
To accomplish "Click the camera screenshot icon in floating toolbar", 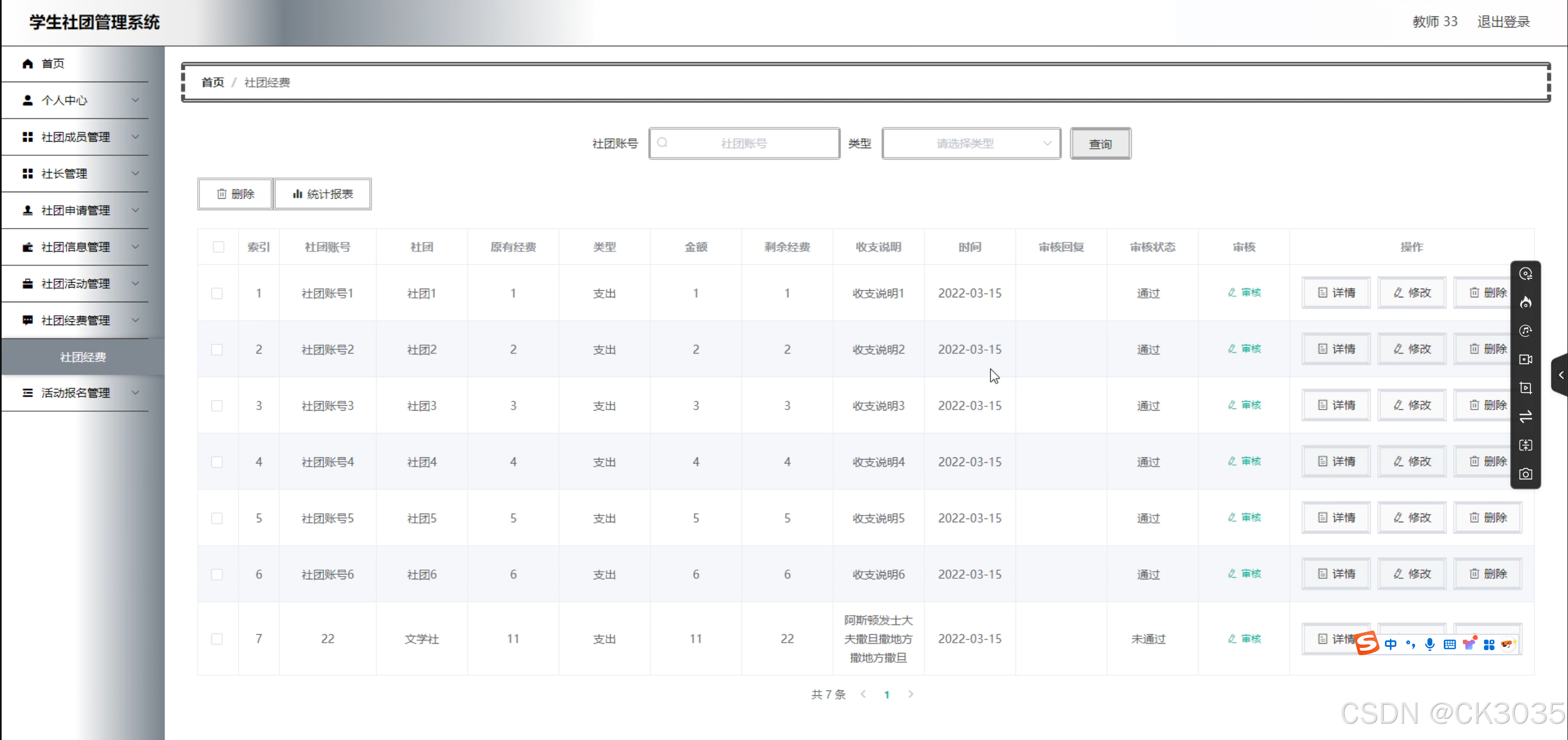I will (1526, 474).
